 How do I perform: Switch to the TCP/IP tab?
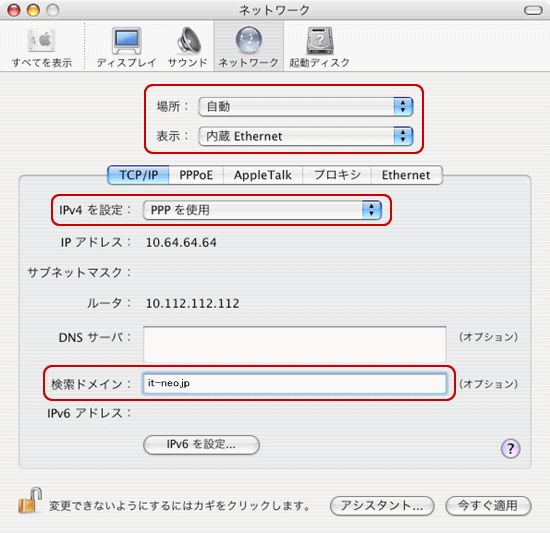click(x=139, y=175)
